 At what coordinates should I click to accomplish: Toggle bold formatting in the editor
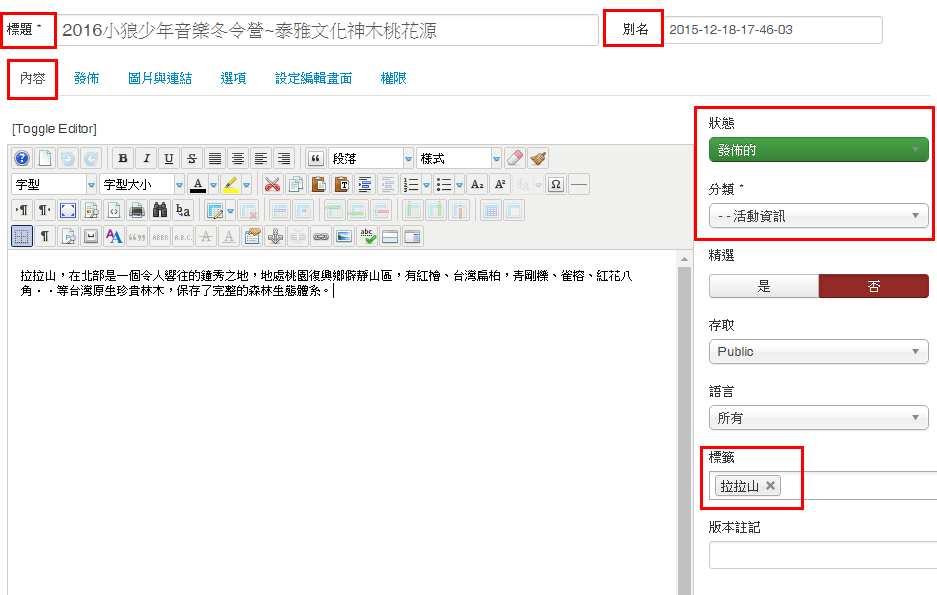[x=123, y=159]
